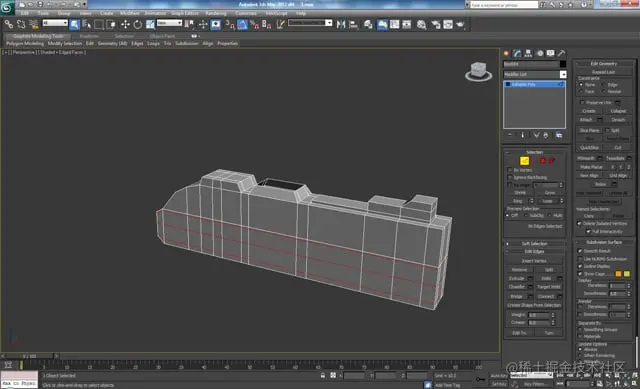Screen dimensions: 640x389
Task: Switch to the Display command panel
Action: [x=551, y=53]
